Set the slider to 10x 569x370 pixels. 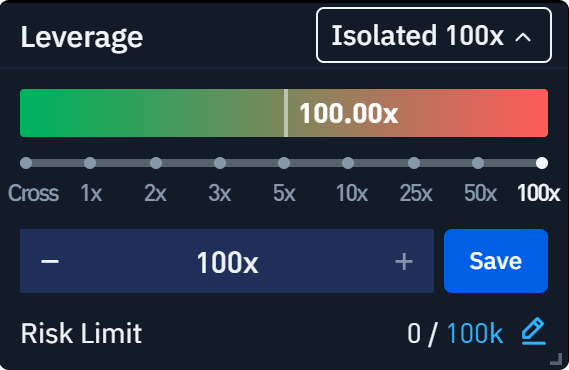tap(348, 163)
